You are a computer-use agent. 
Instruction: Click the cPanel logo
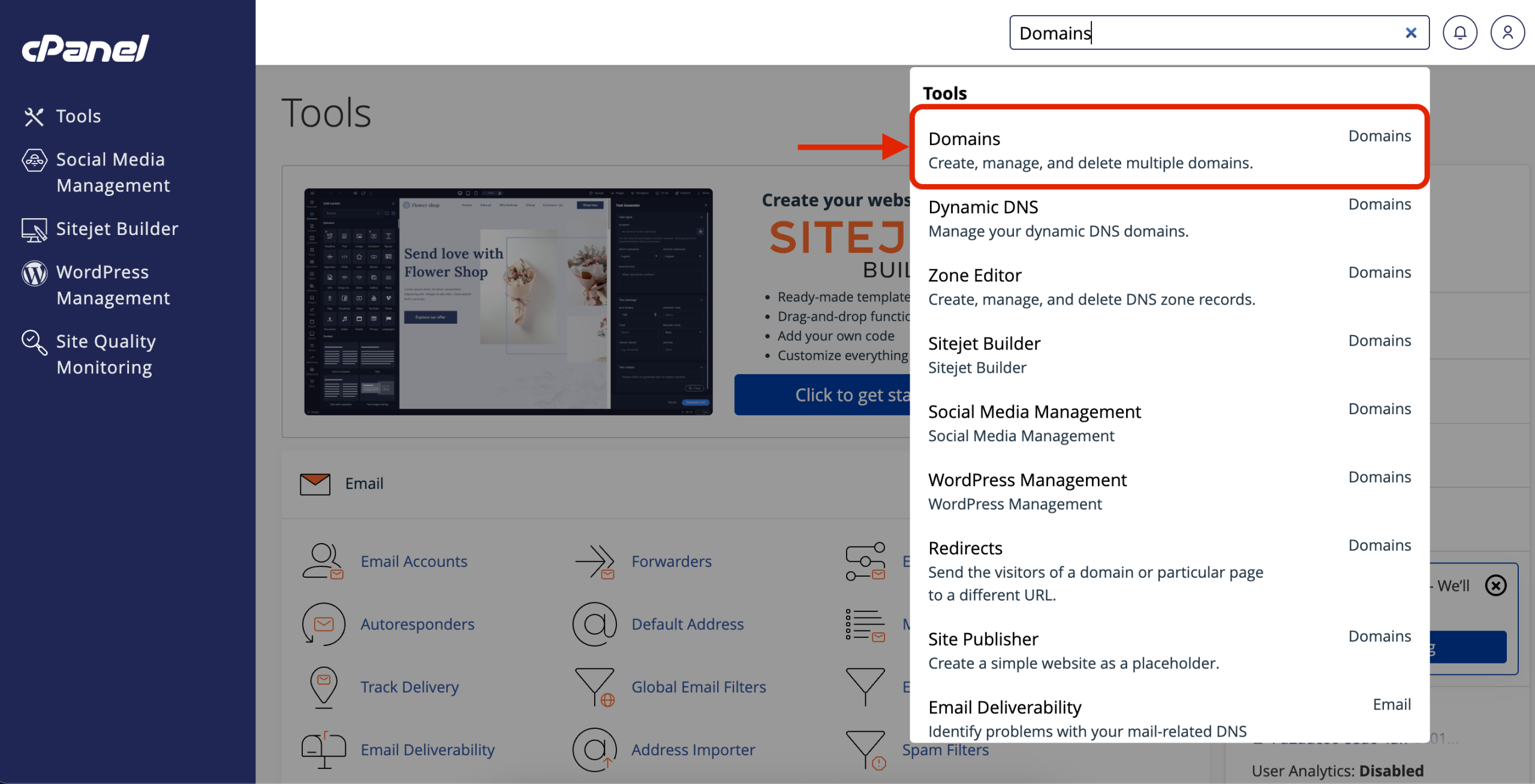86,48
